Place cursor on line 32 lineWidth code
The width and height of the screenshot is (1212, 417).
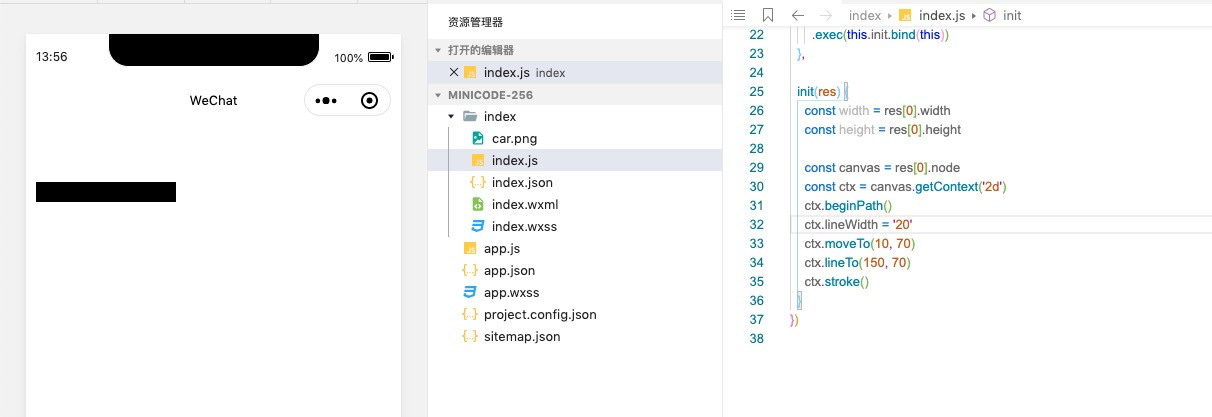pyautogui.click(x=857, y=224)
